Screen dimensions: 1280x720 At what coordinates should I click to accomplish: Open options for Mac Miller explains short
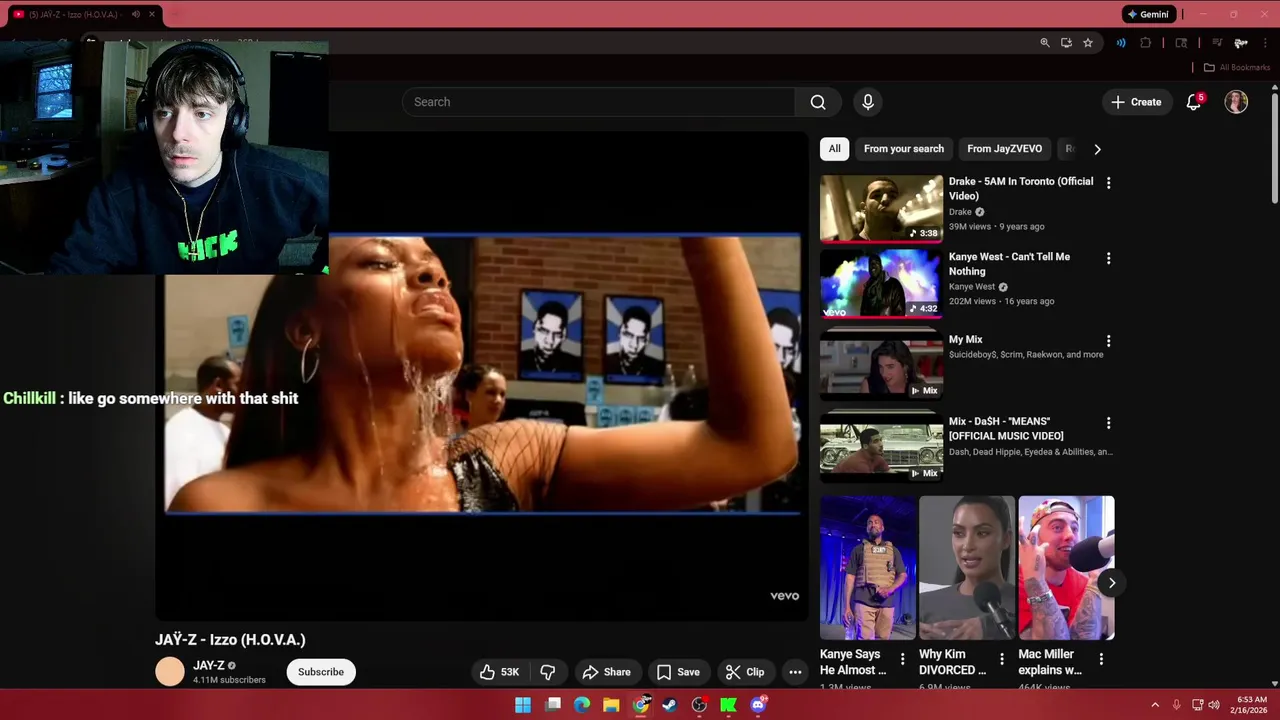(x=1101, y=659)
